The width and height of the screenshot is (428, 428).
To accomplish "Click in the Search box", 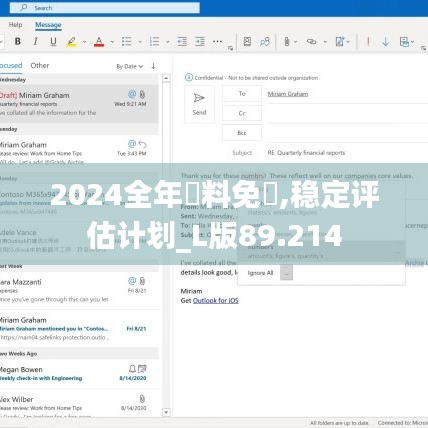I will tap(105, 8).
